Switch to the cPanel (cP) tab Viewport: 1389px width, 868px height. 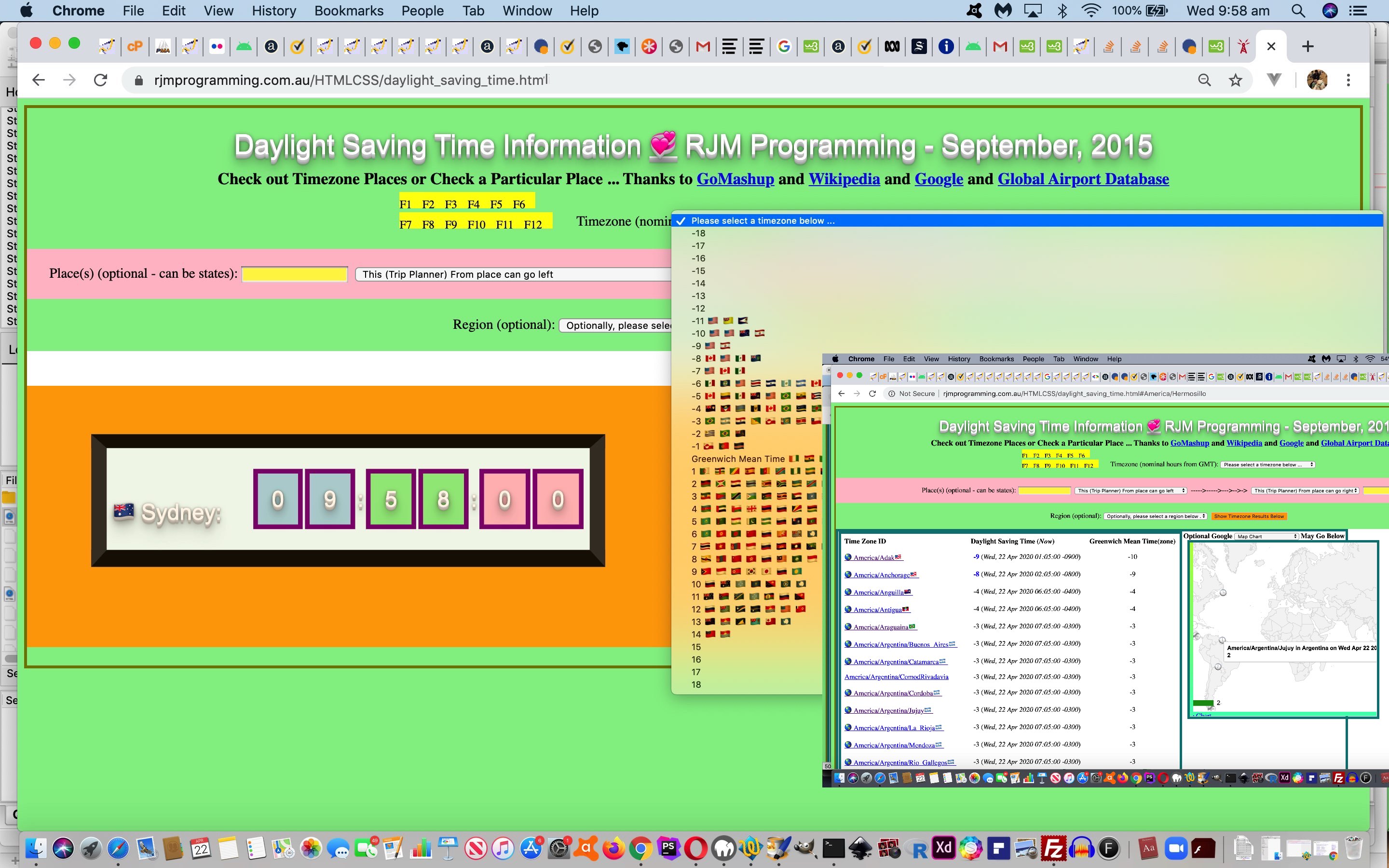tap(135, 46)
